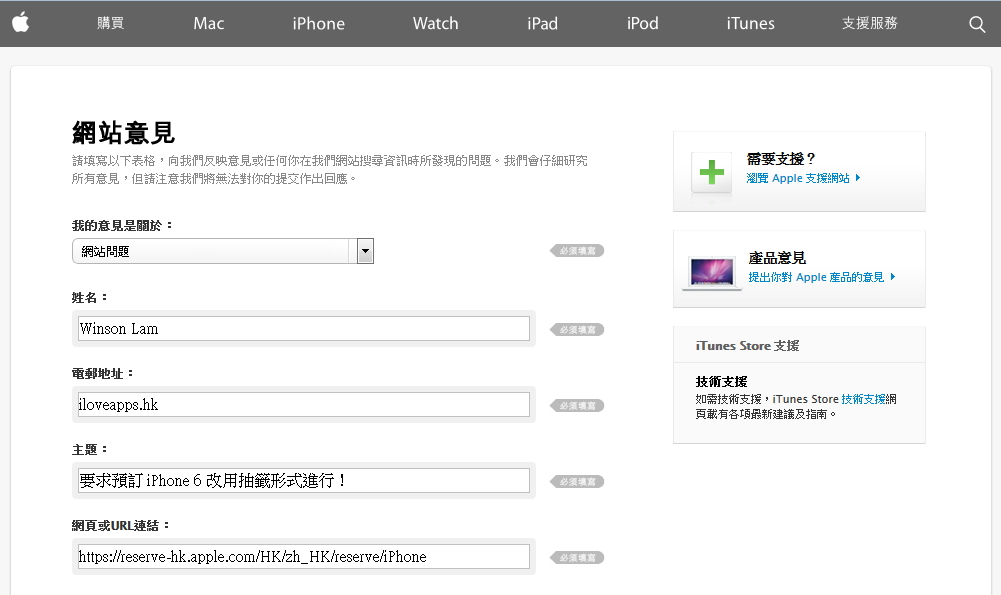The image size is (1001, 595).
Task: Click the 姓名 field containing Winson Lam
Action: 304,329
